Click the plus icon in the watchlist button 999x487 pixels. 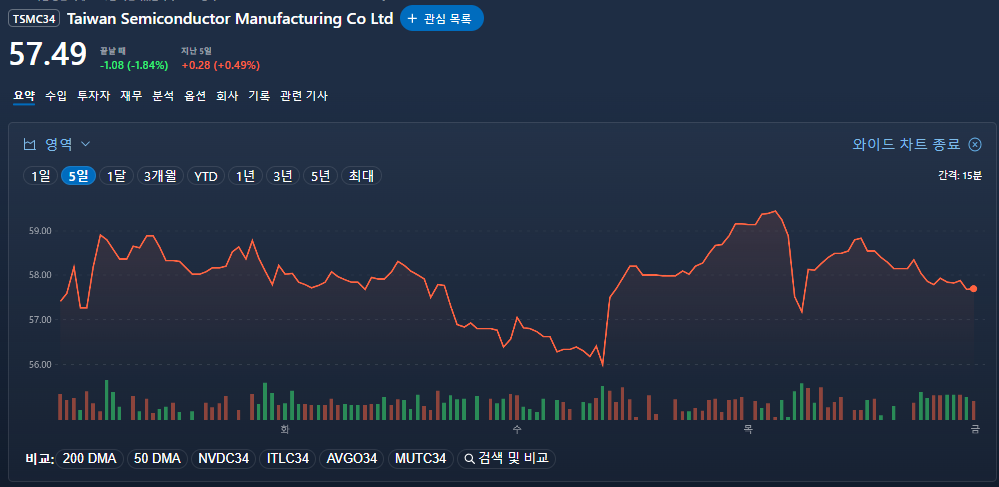412,18
